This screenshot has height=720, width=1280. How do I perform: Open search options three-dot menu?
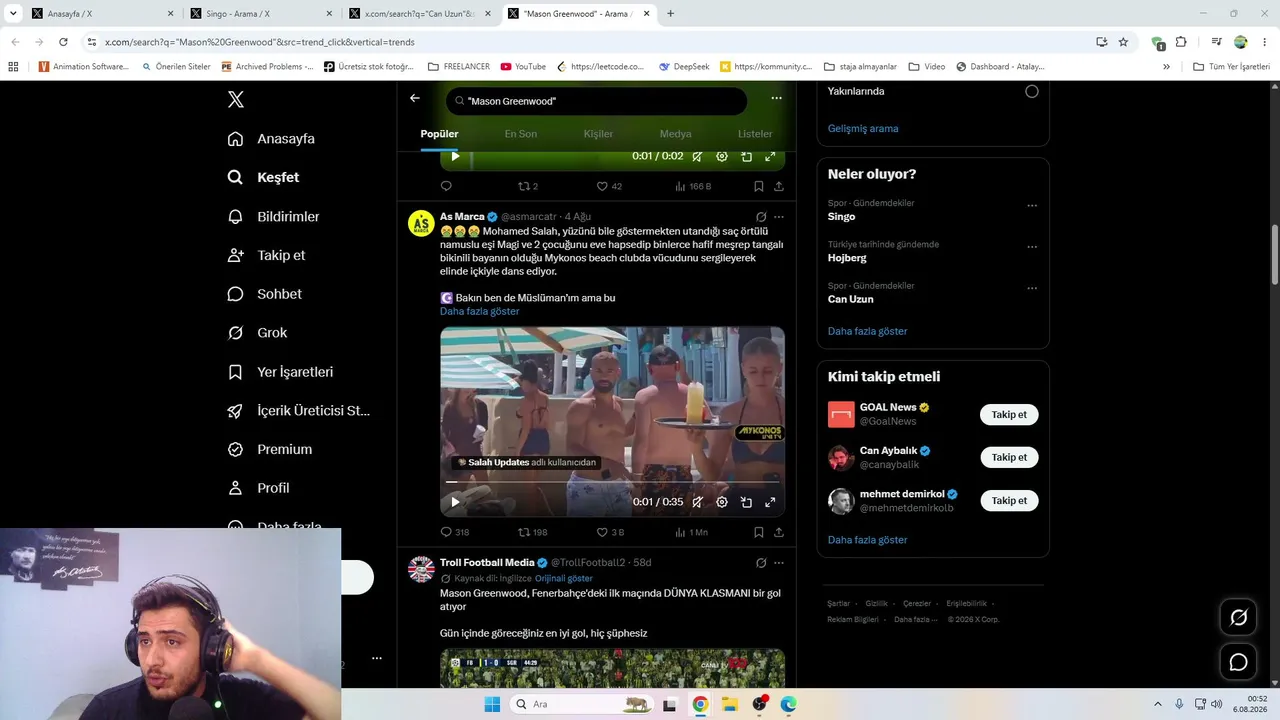776,98
